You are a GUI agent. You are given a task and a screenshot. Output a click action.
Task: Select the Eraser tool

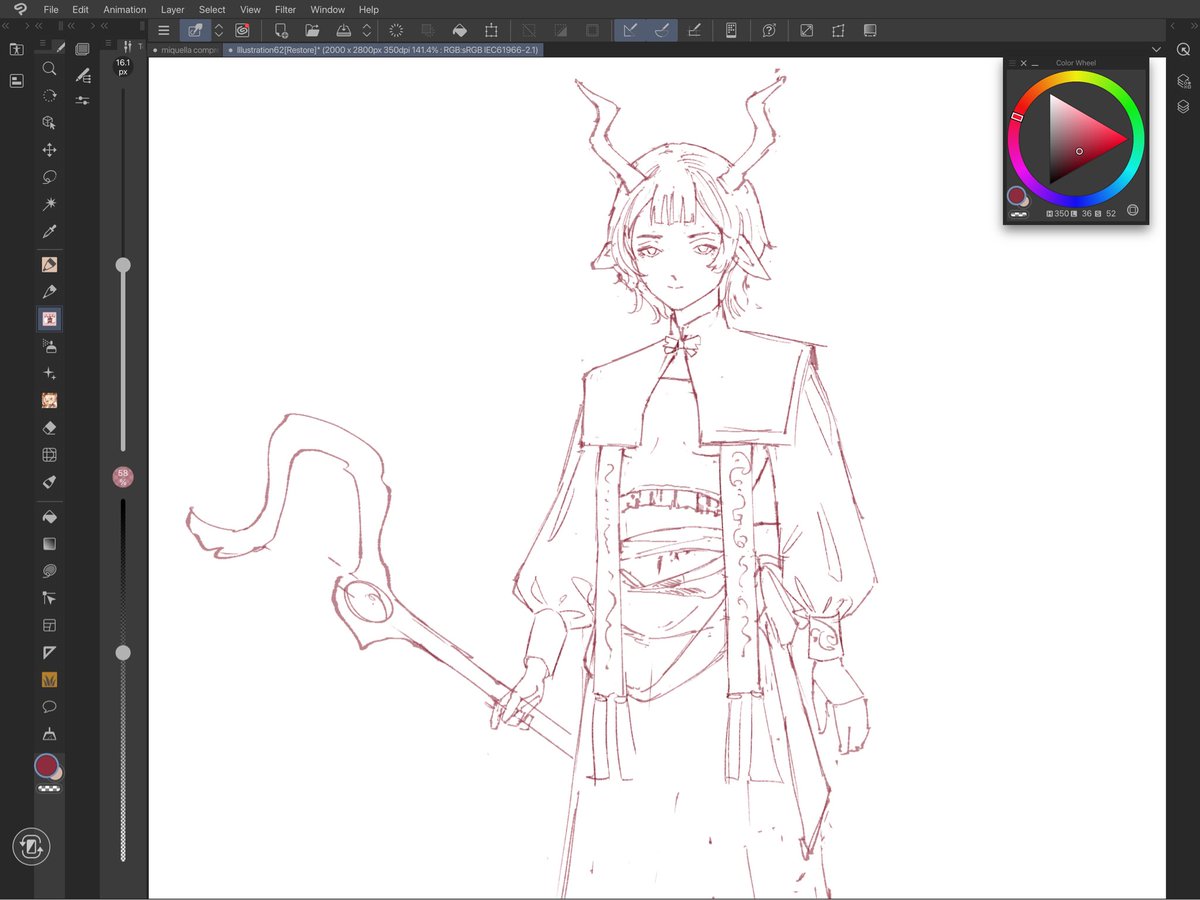point(49,427)
